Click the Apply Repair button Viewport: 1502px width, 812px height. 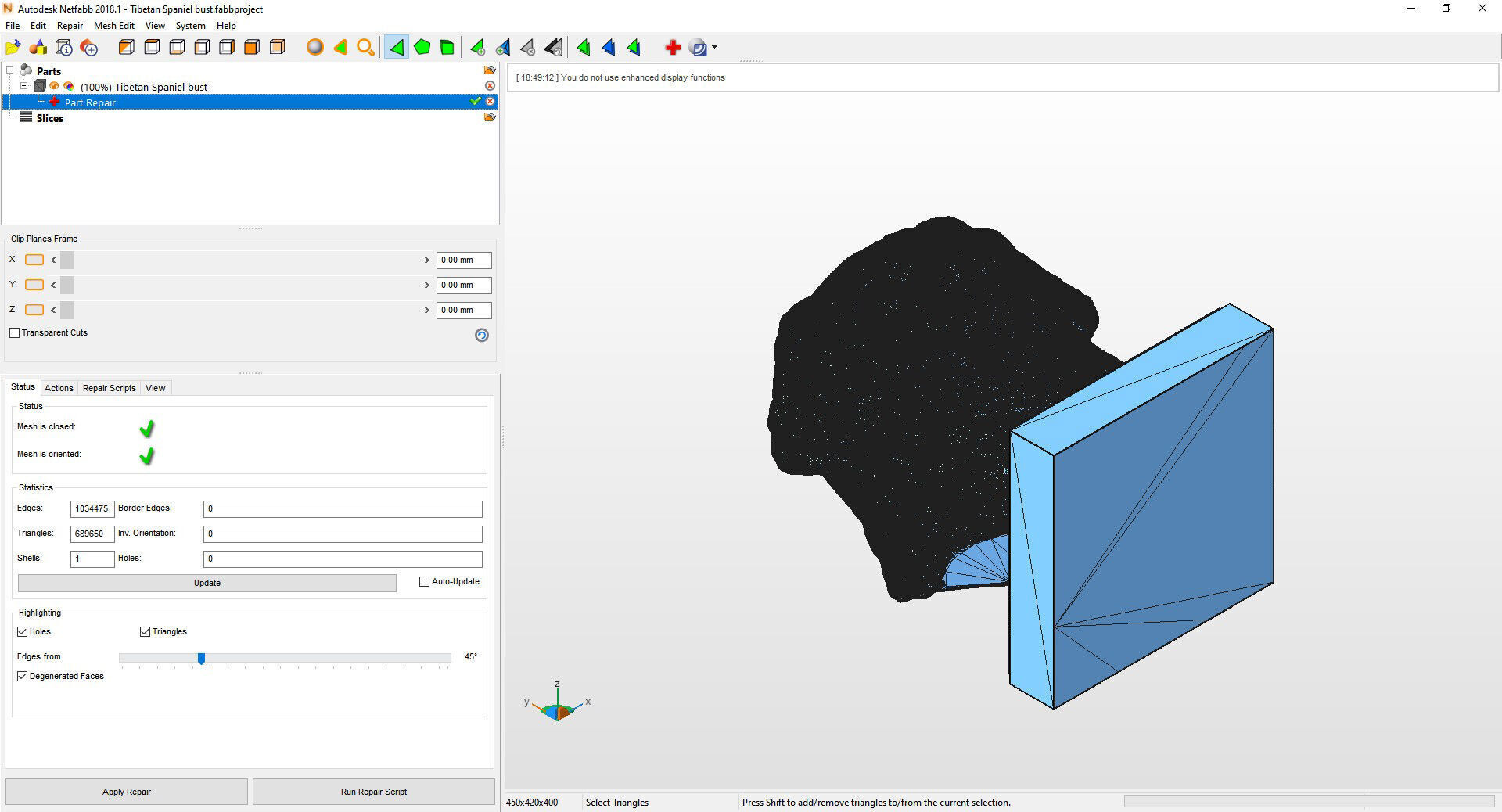click(127, 792)
